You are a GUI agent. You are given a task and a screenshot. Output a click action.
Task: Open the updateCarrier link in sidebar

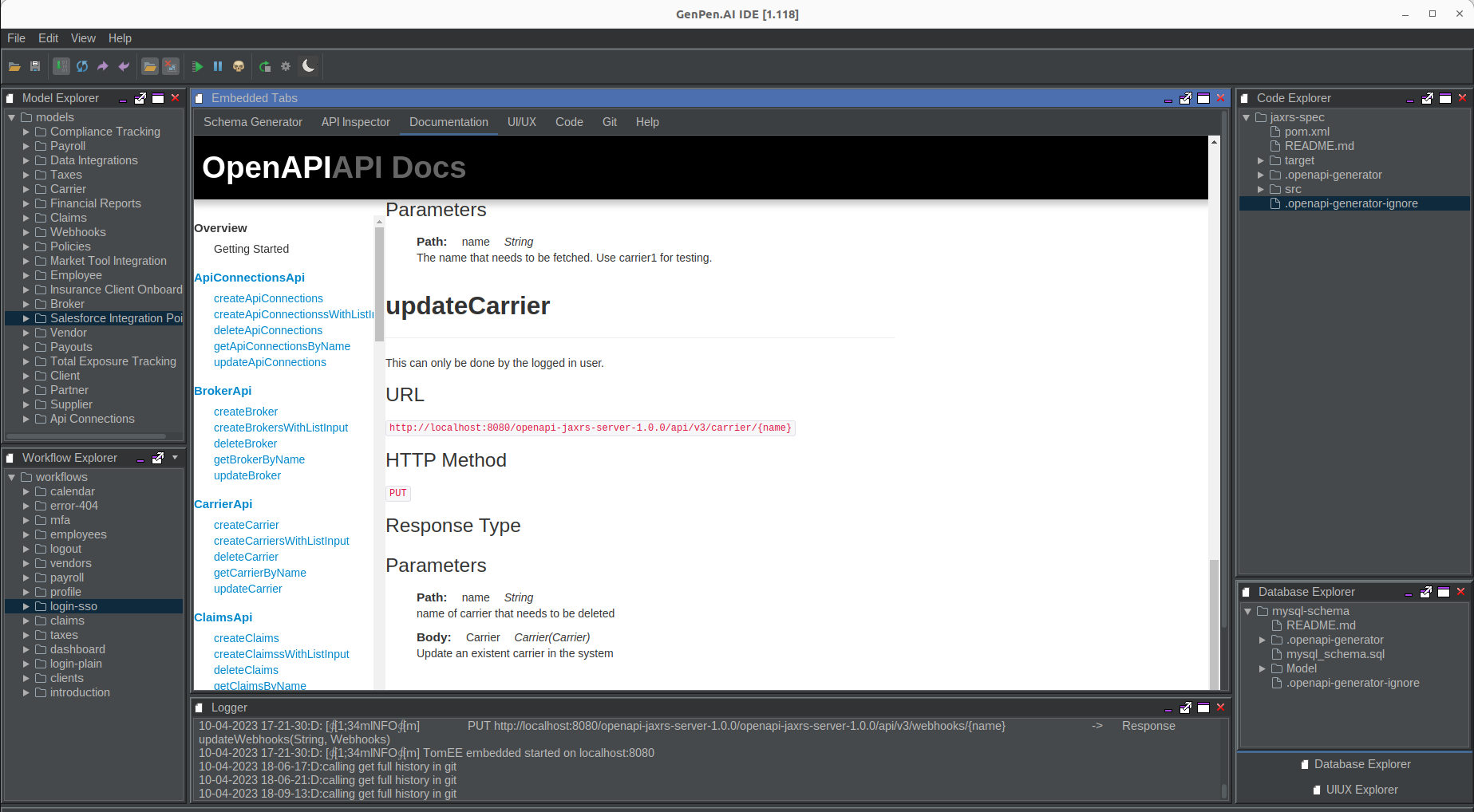tap(248, 589)
